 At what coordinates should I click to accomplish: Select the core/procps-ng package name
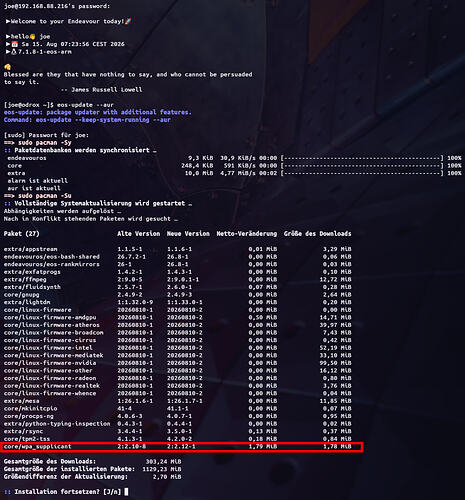click(29, 416)
